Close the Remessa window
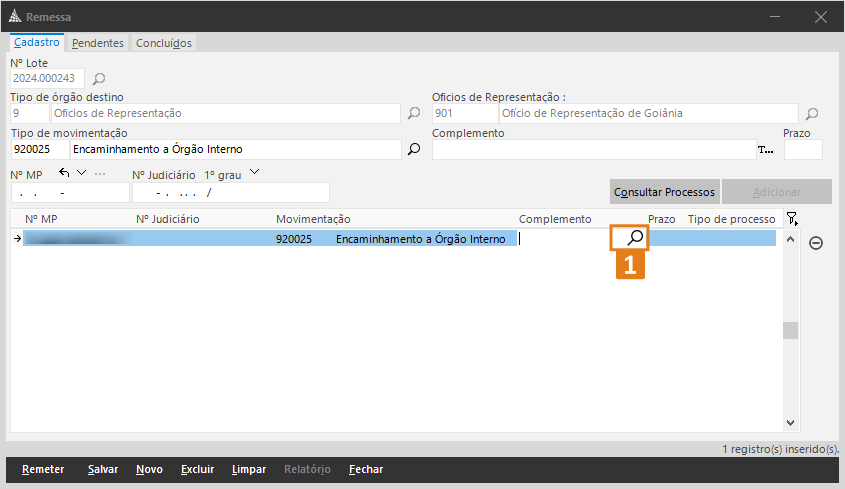This screenshot has width=845, height=489. pyautogui.click(x=821, y=17)
